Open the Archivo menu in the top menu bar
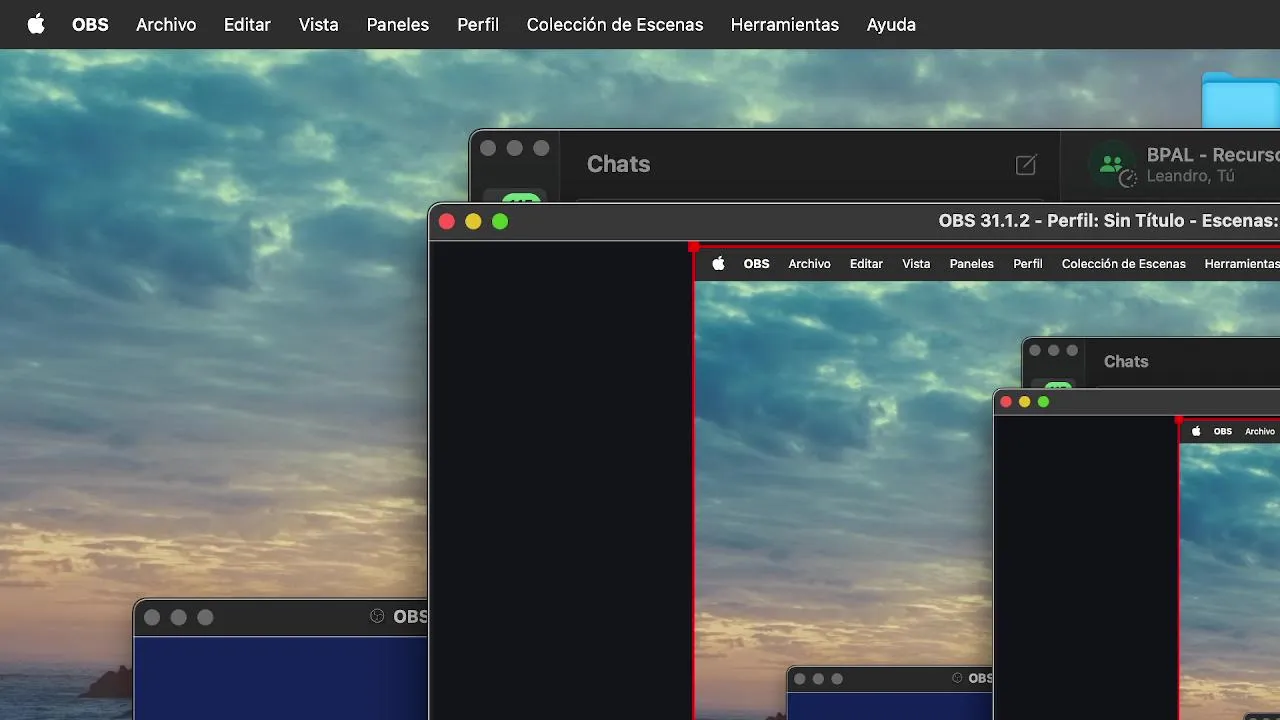 (166, 24)
